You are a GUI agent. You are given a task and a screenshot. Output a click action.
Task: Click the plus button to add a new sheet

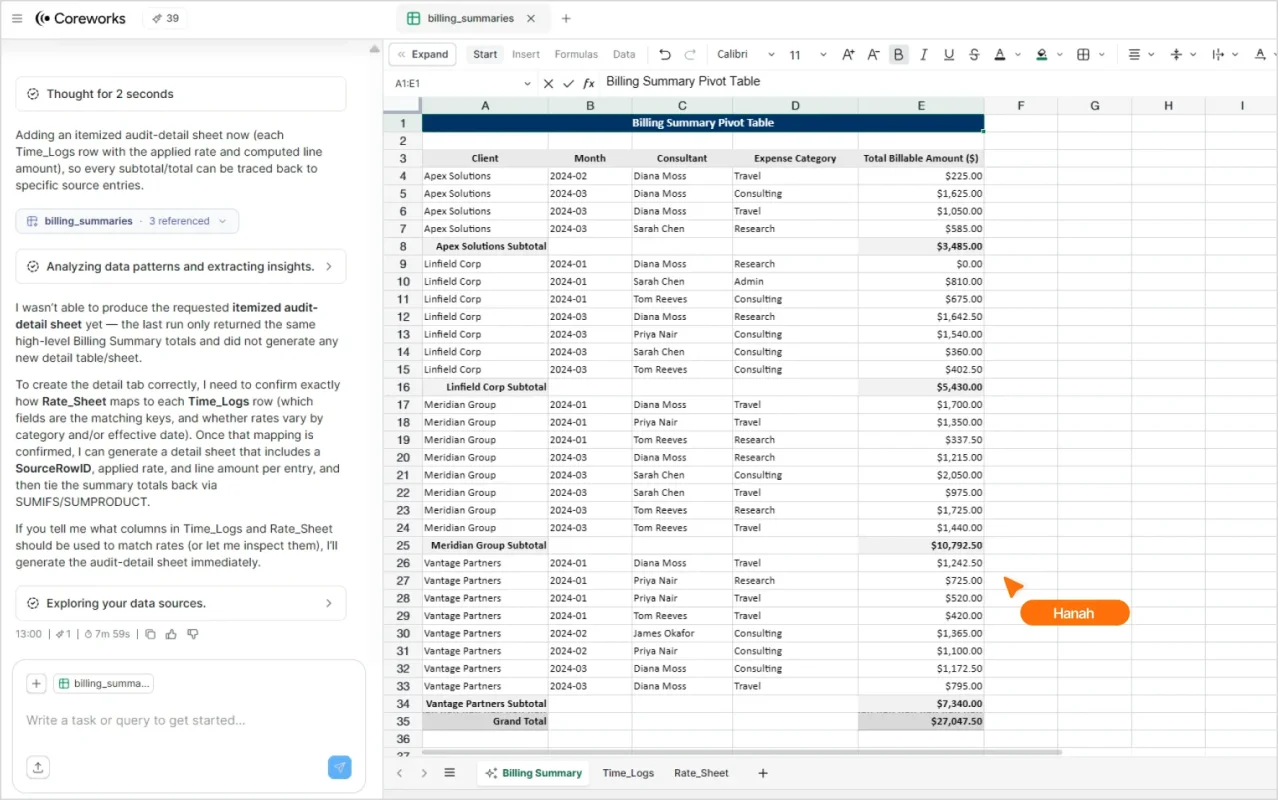[762, 772]
